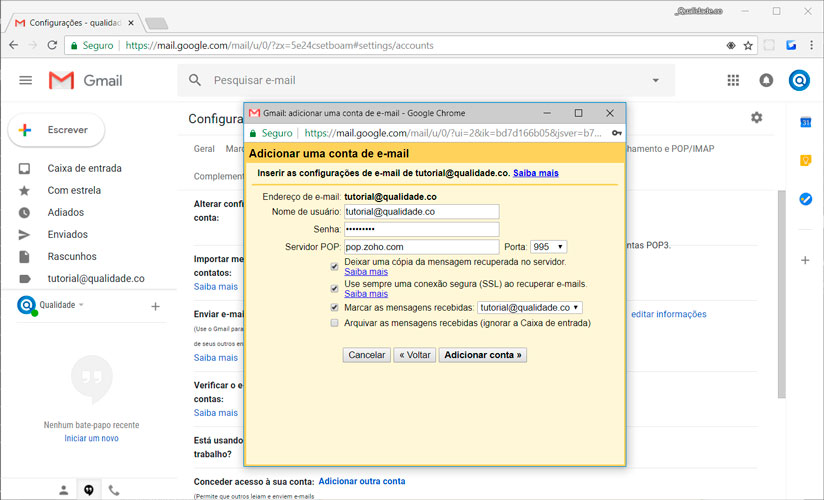This screenshot has width=824, height=500.
Task: Toggle always use SSL connection checkbox
Action: coord(334,289)
